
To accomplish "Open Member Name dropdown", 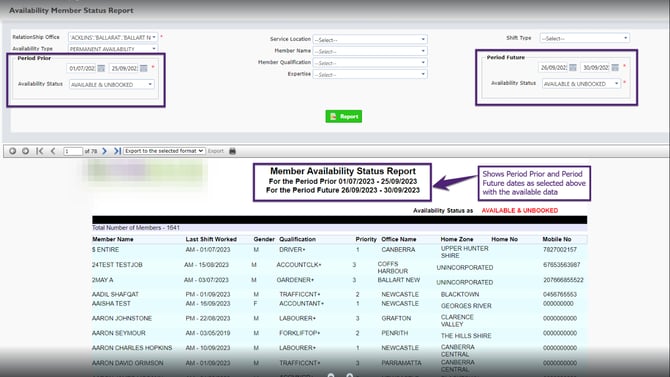I will (370, 51).
